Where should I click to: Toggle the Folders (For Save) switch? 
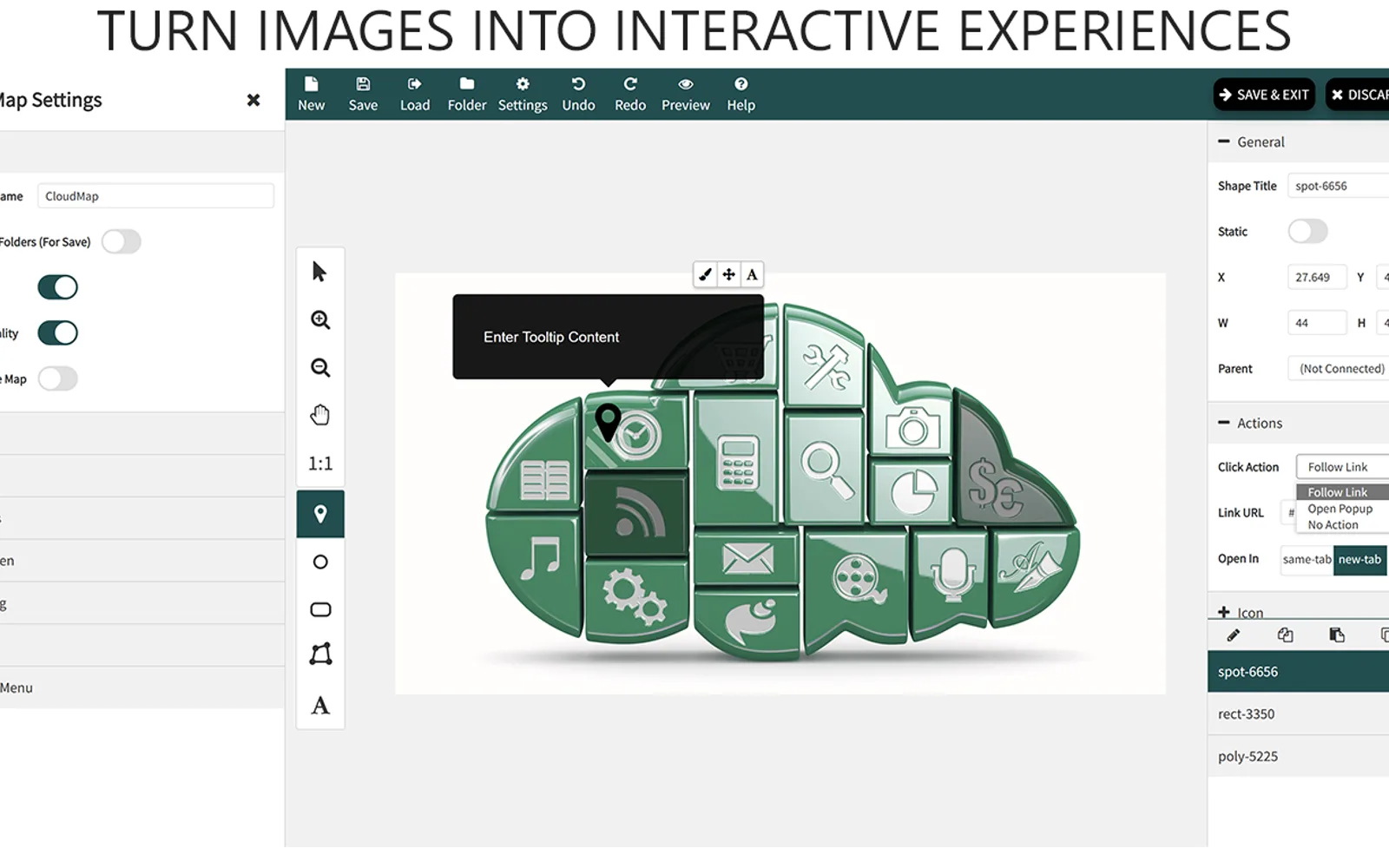tap(121, 241)
